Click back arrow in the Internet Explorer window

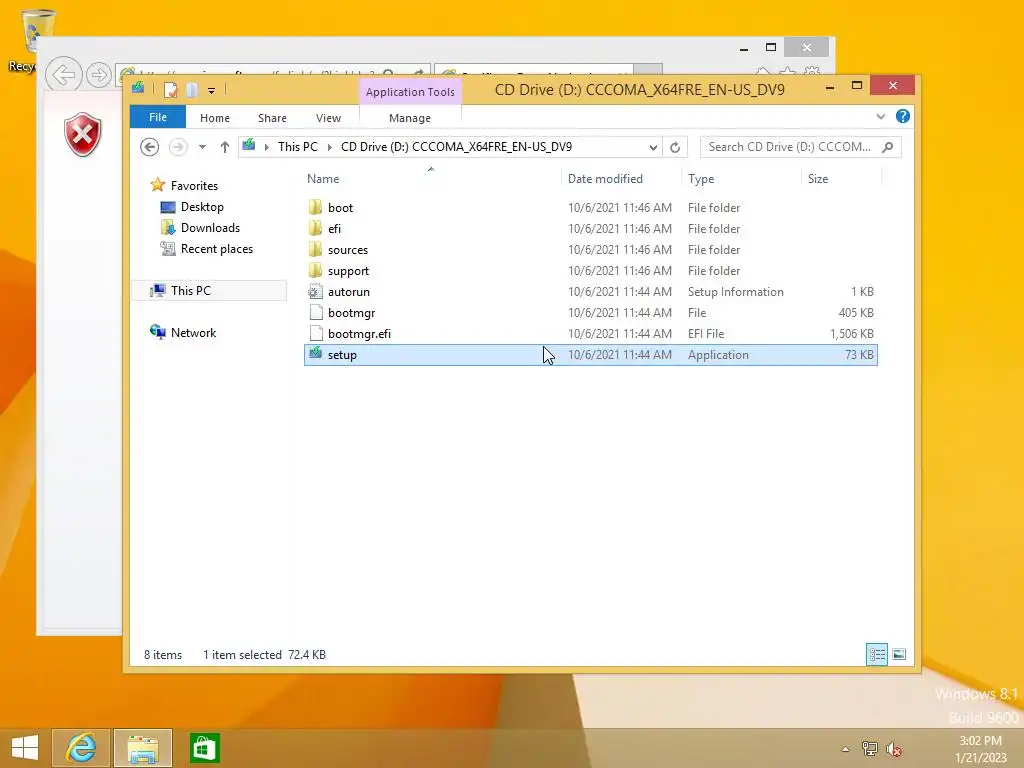[63, 75]
